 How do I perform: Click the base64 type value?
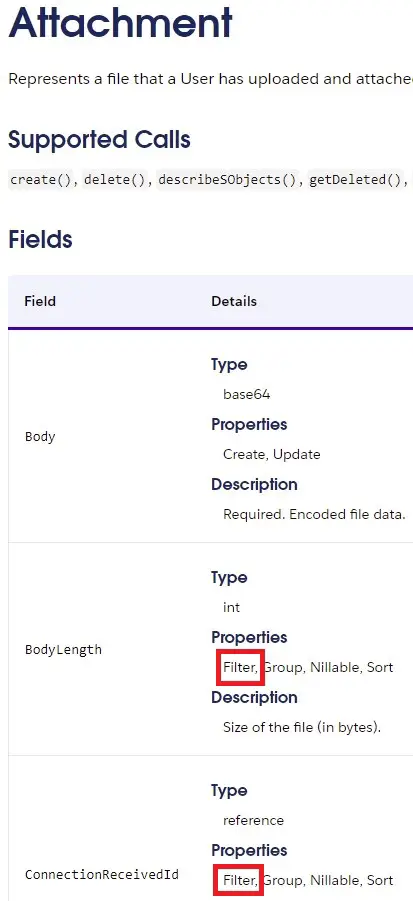(x=247, y=395)
